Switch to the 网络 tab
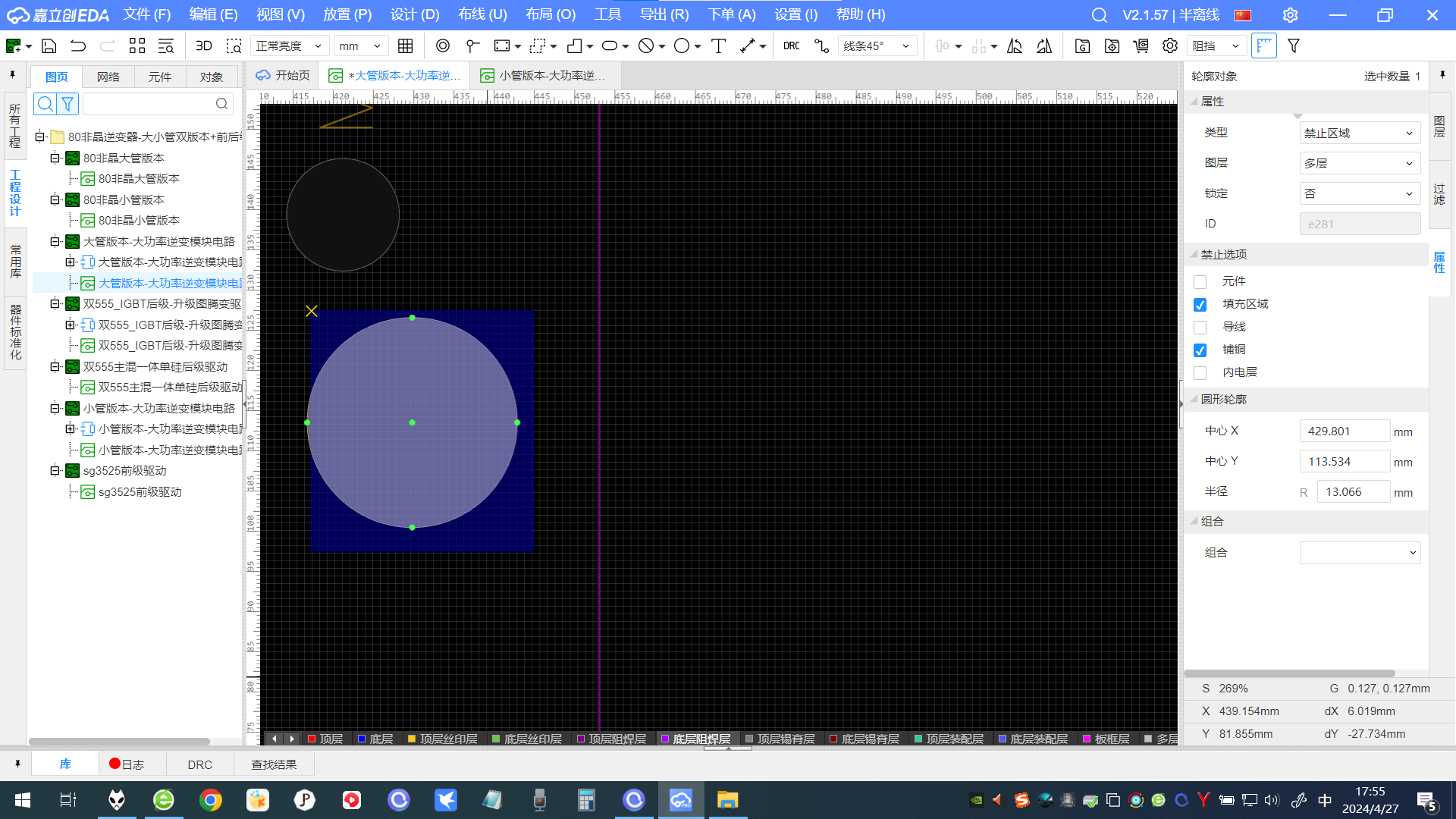 pyautogui.click(x=108, y=77)
